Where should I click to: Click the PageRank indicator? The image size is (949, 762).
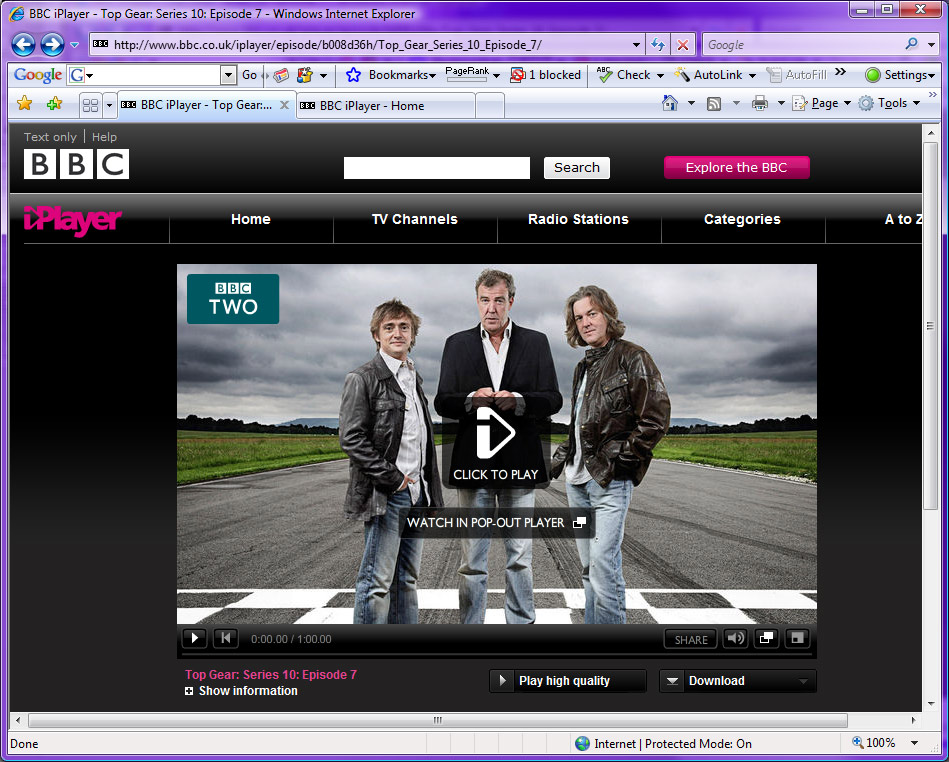click(467, 74)
